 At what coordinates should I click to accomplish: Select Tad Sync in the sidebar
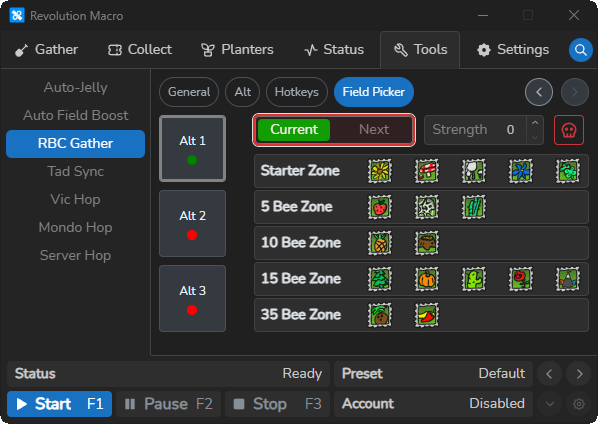(76, 172)
